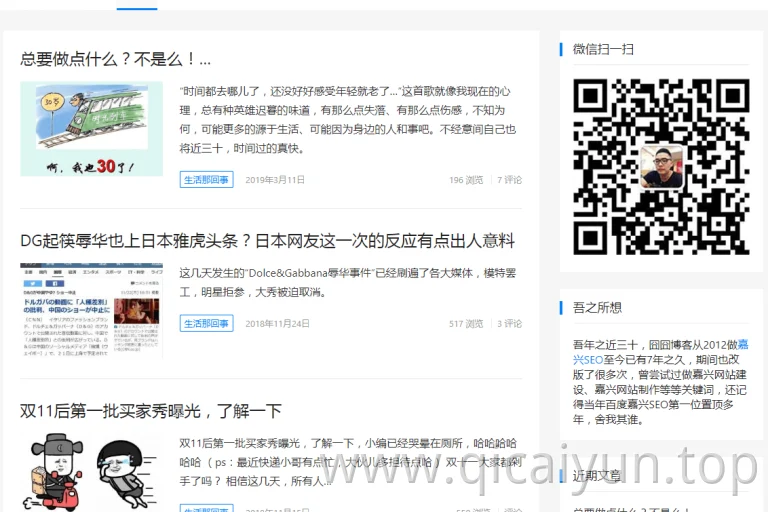Click the 微信扫一扫 widget heading
This screenshot has width=768, height=512.
coord(603,49)
